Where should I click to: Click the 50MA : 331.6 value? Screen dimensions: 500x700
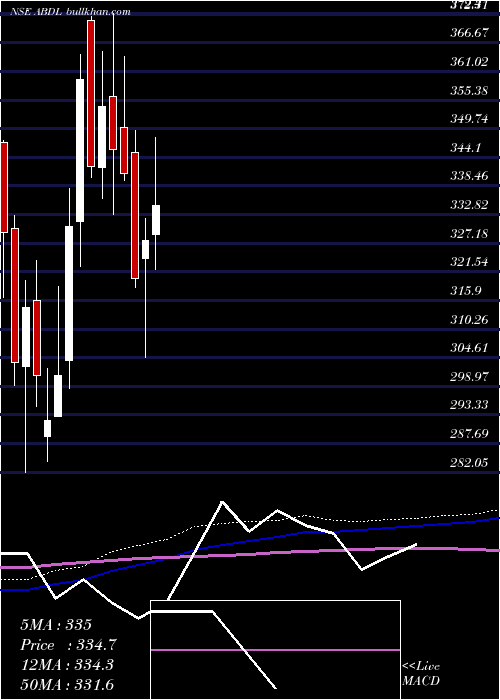pyautogui.click(x=67, y=684)
